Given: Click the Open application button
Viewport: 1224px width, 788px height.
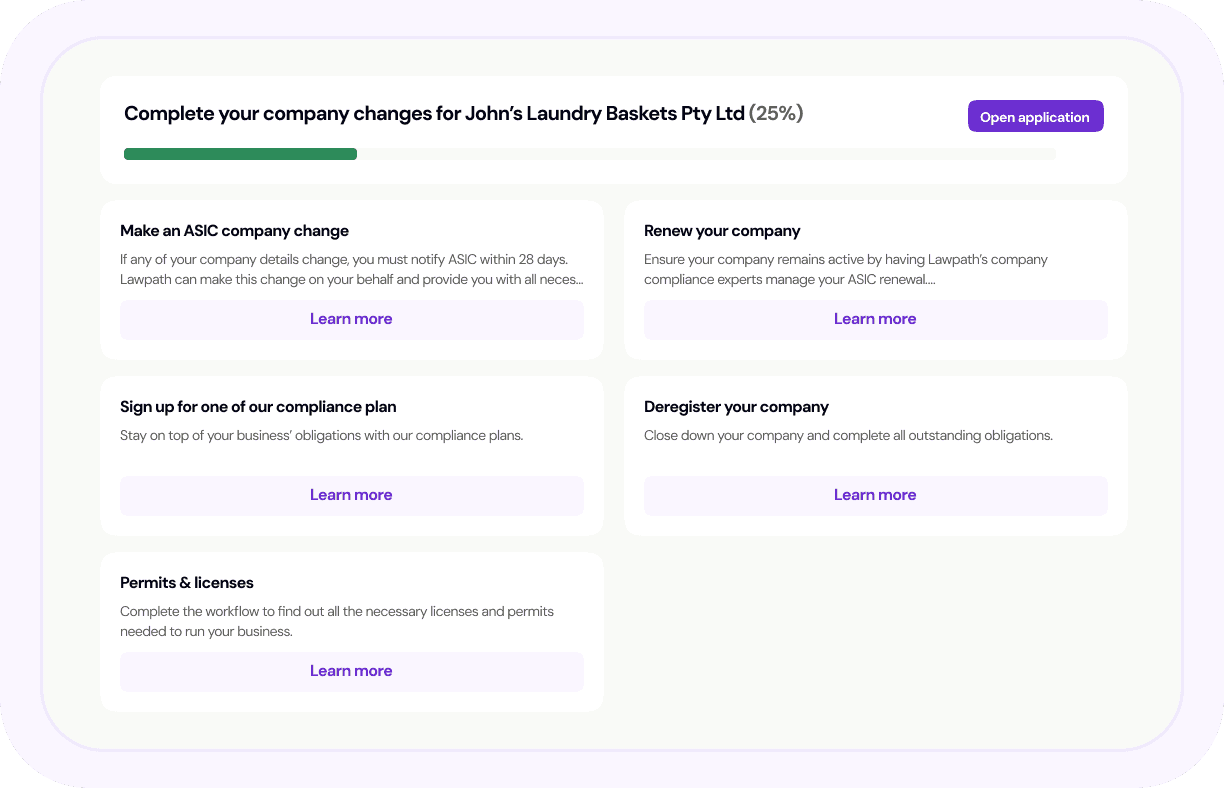Looking at the screenshot, I should click(1035, 117).
